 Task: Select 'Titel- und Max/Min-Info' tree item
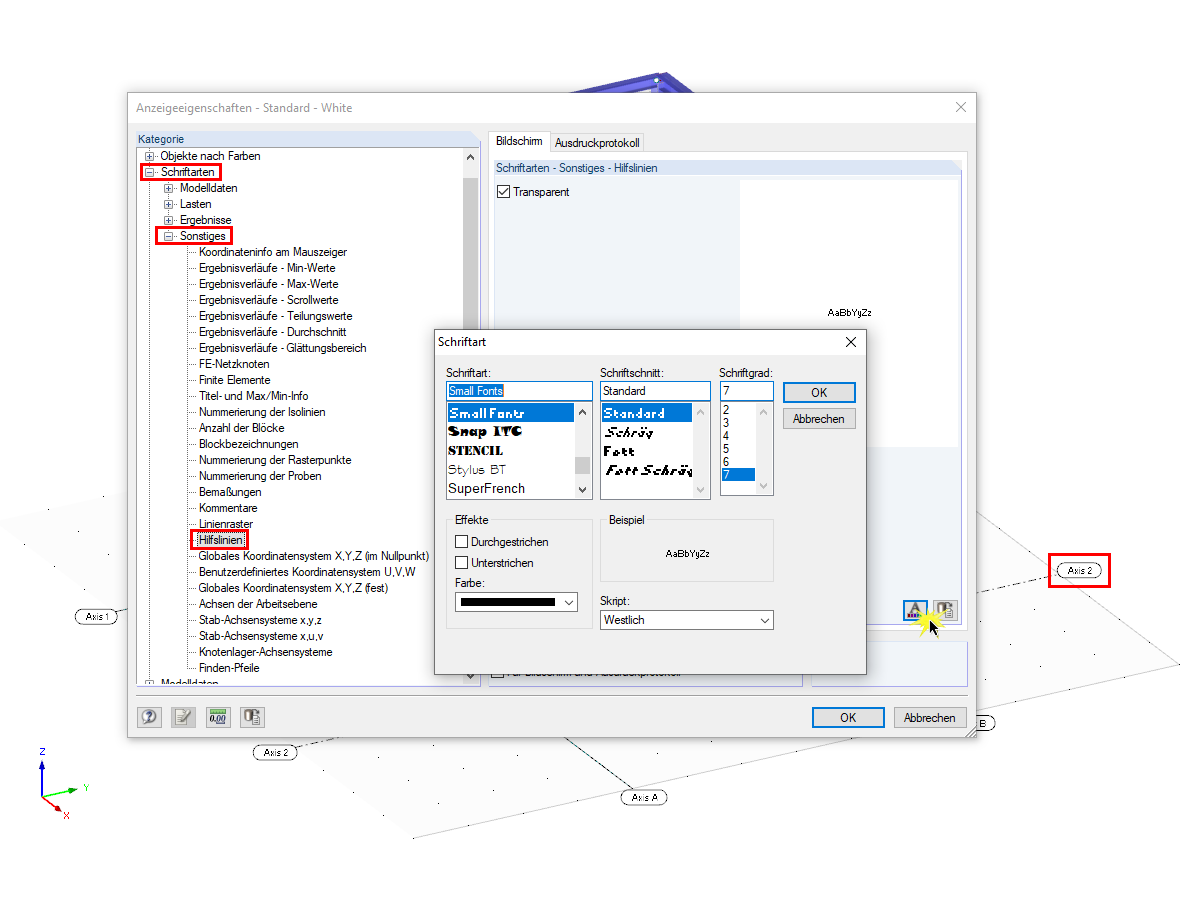[x=253, y=396]
